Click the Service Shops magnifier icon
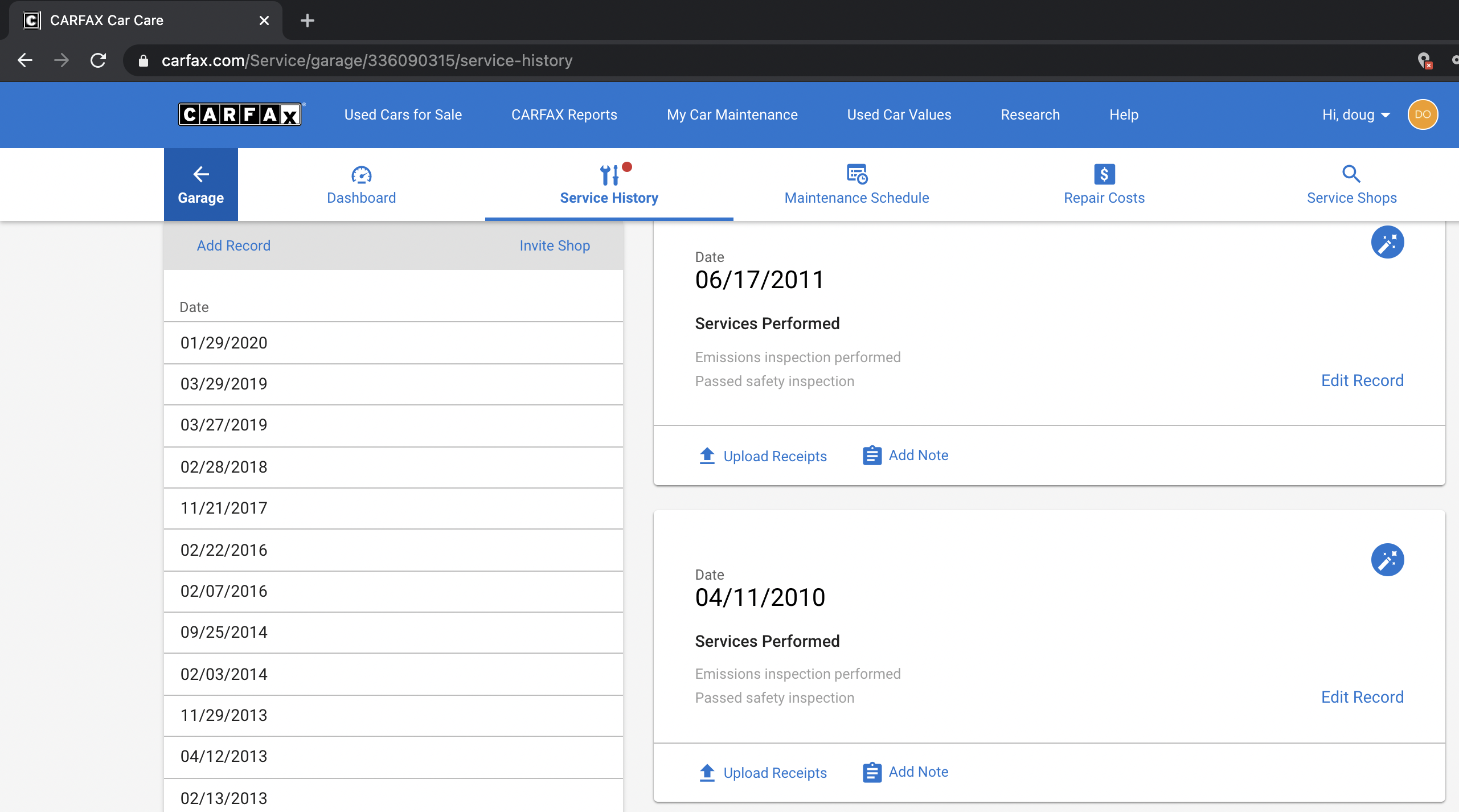 pyautogui.click(x=1351, y=173)
